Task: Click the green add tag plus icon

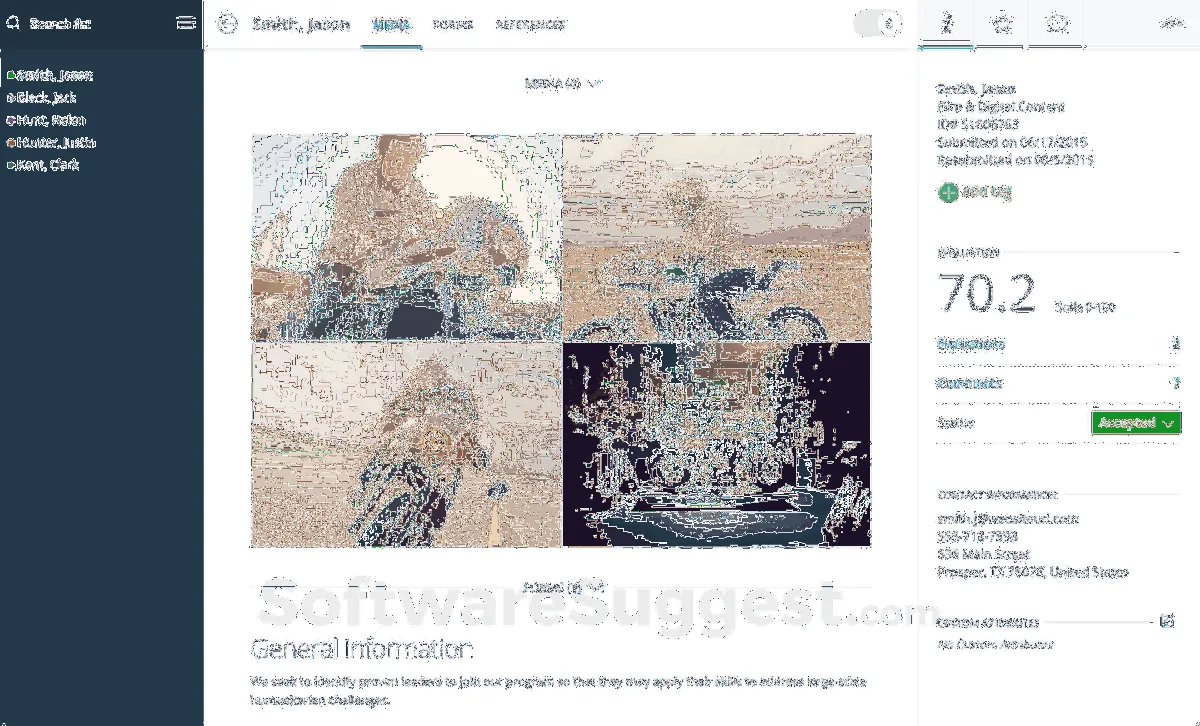Action: tap(947, 193)
